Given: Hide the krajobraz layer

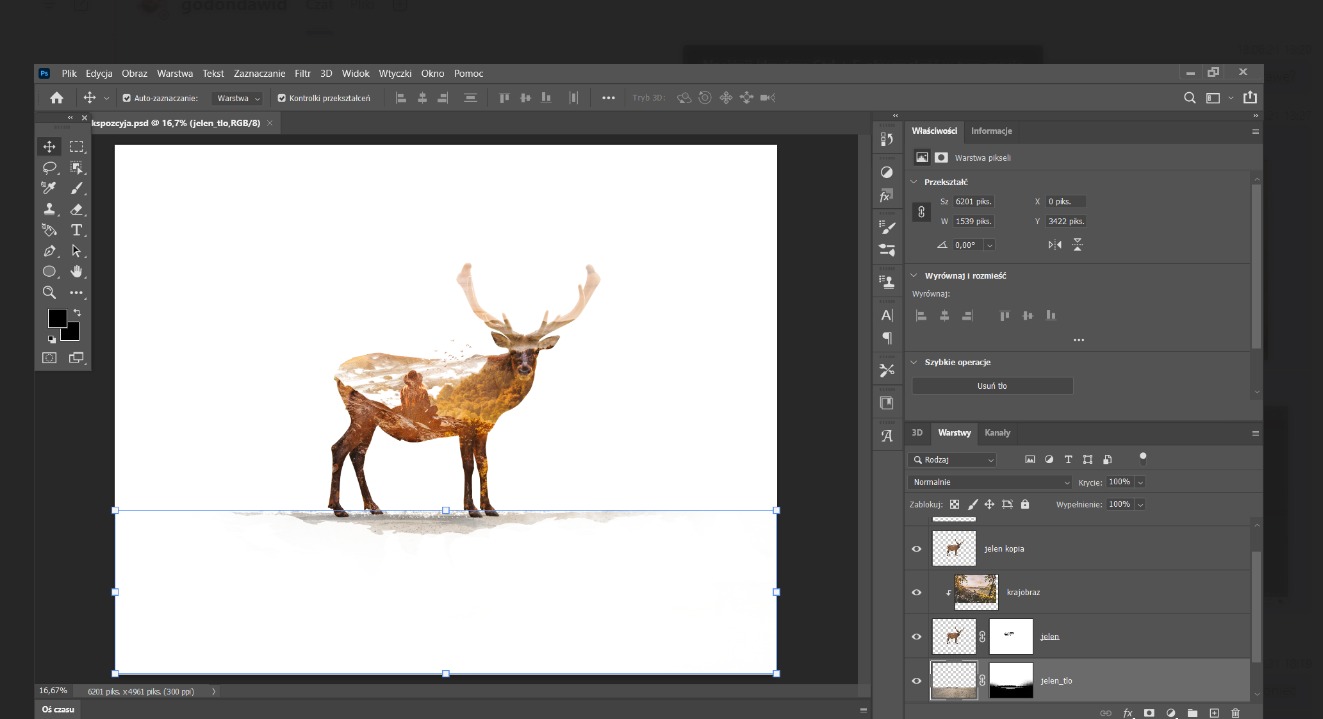Looking at the screenshot, I should pos(916,592).
